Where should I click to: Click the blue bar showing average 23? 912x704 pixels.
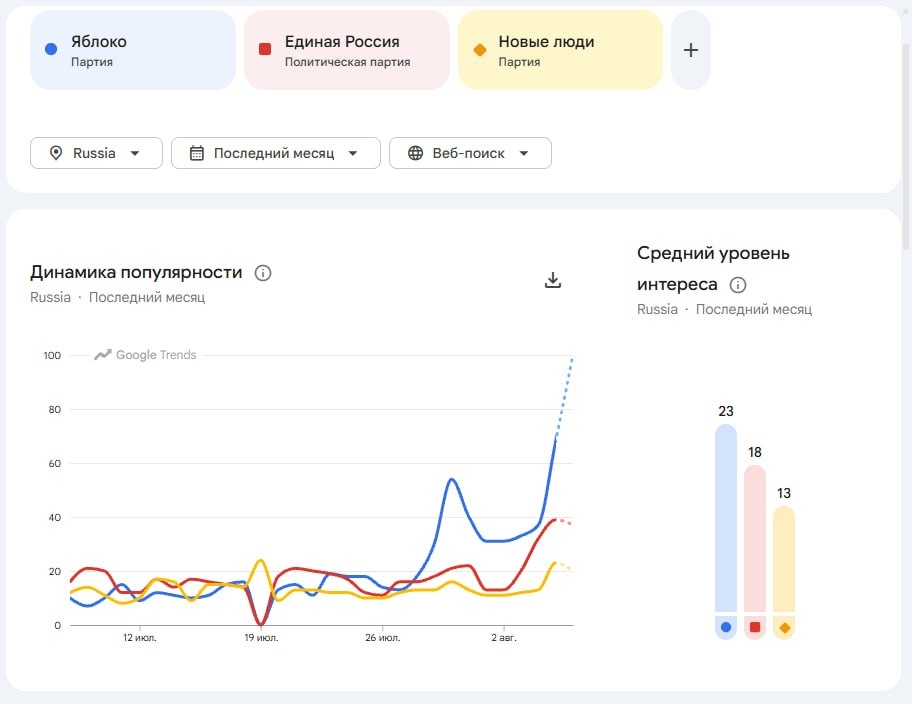(725, 518)
